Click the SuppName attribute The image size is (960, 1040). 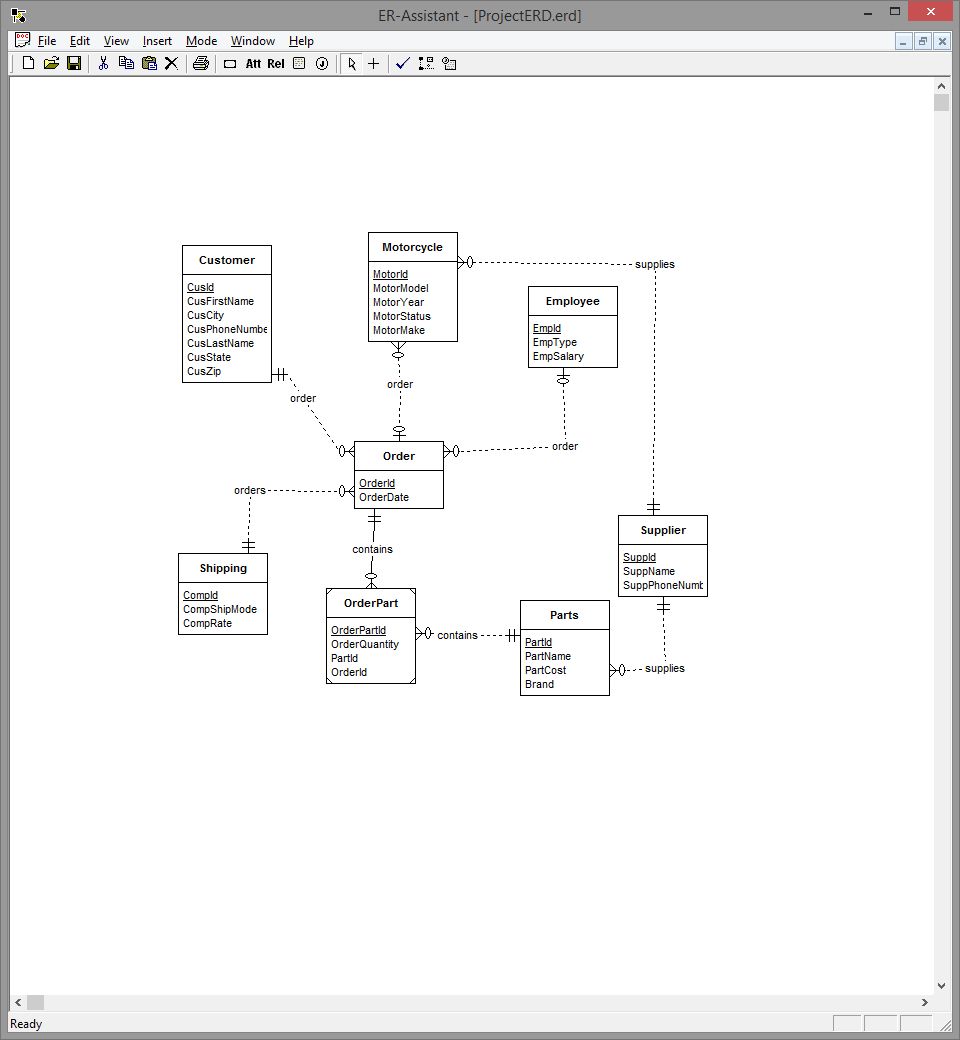click(x=649, y=572)
